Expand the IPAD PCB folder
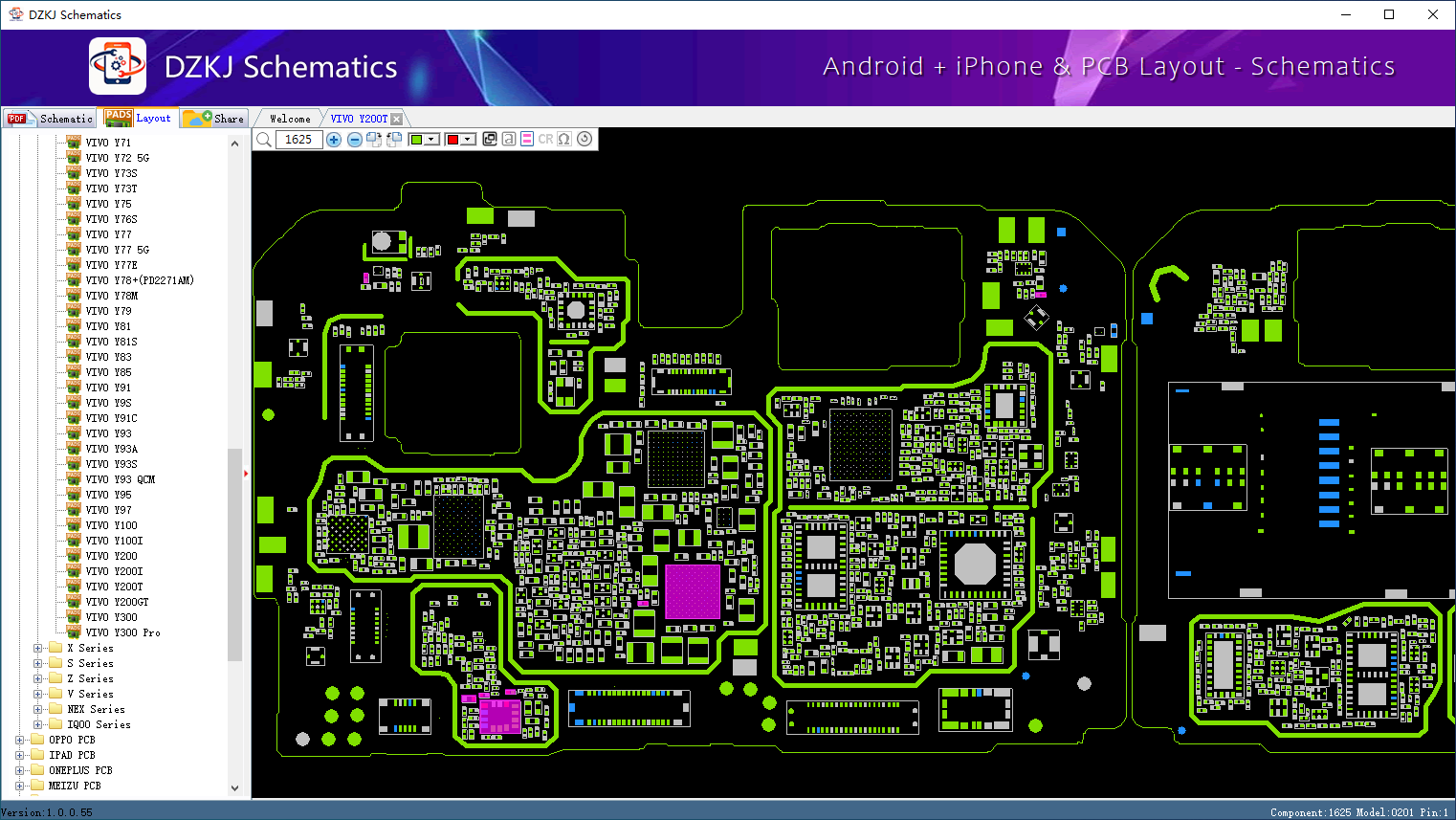Screen dimensions: 1456x820 point(20,755)
